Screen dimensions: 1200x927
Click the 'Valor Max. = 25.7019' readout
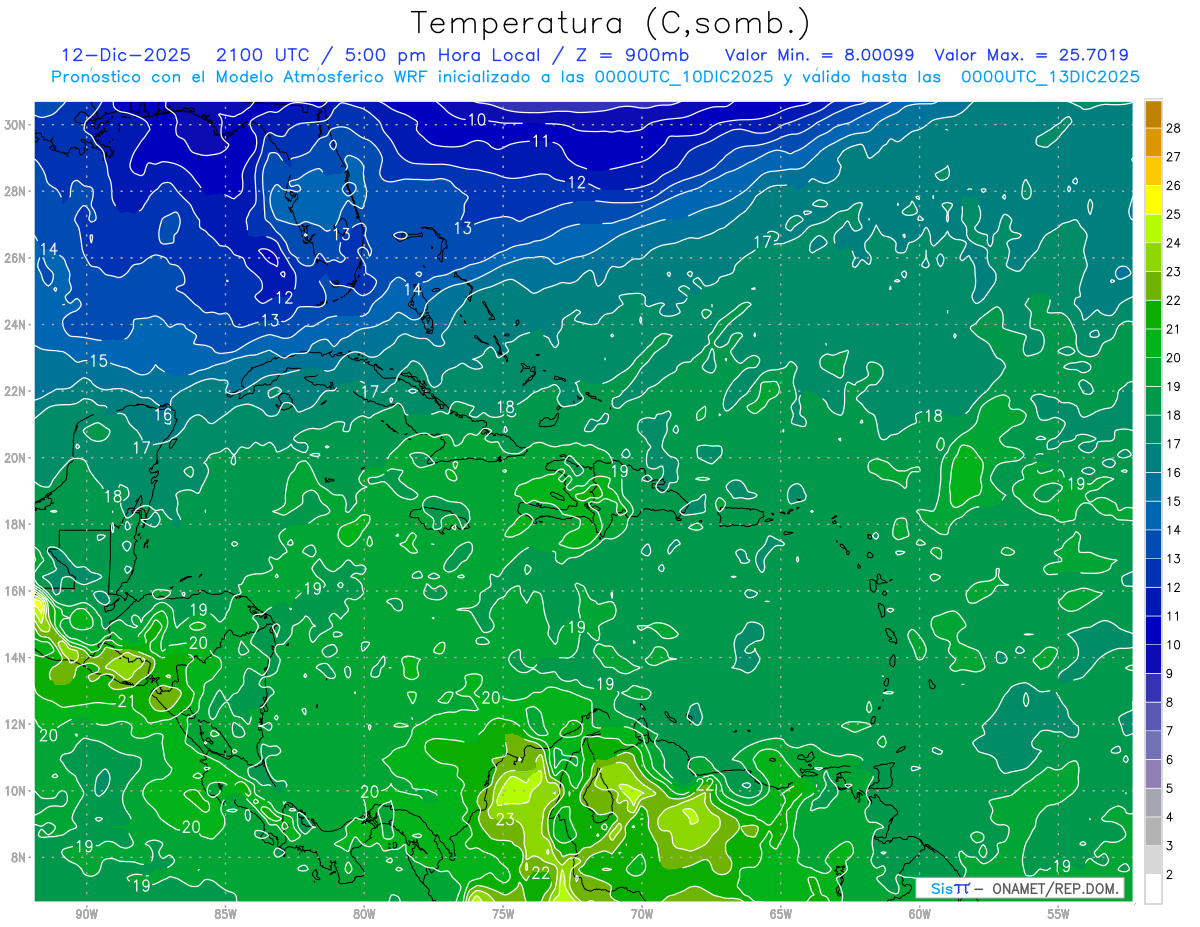(1032, 55)
